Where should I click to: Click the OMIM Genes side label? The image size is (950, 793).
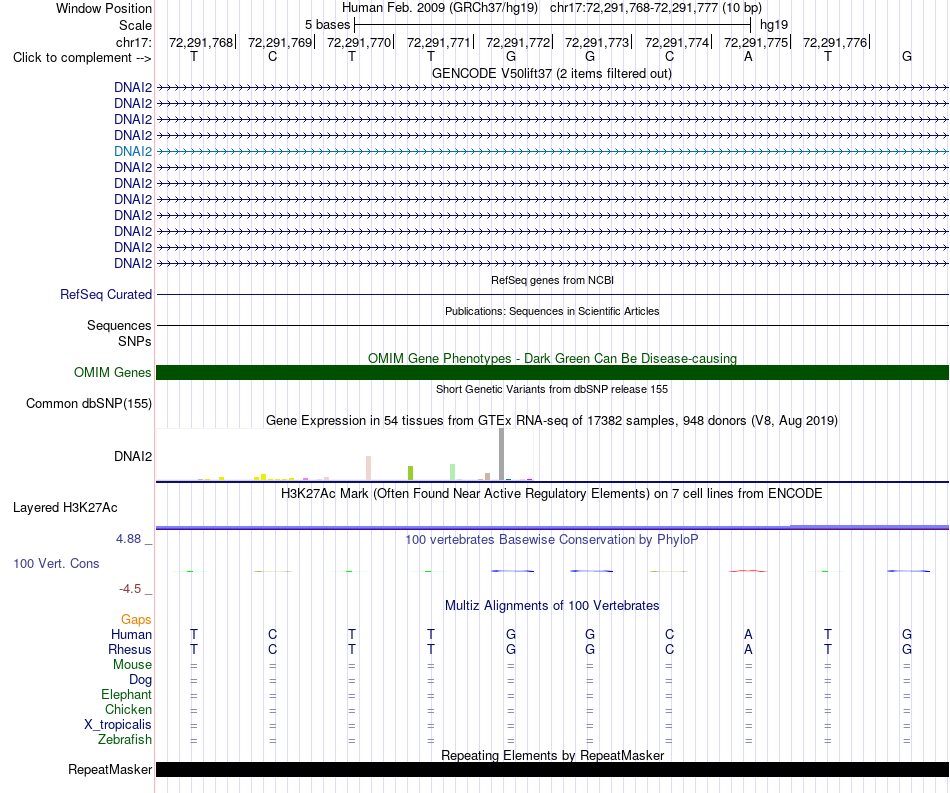[112, 373]
